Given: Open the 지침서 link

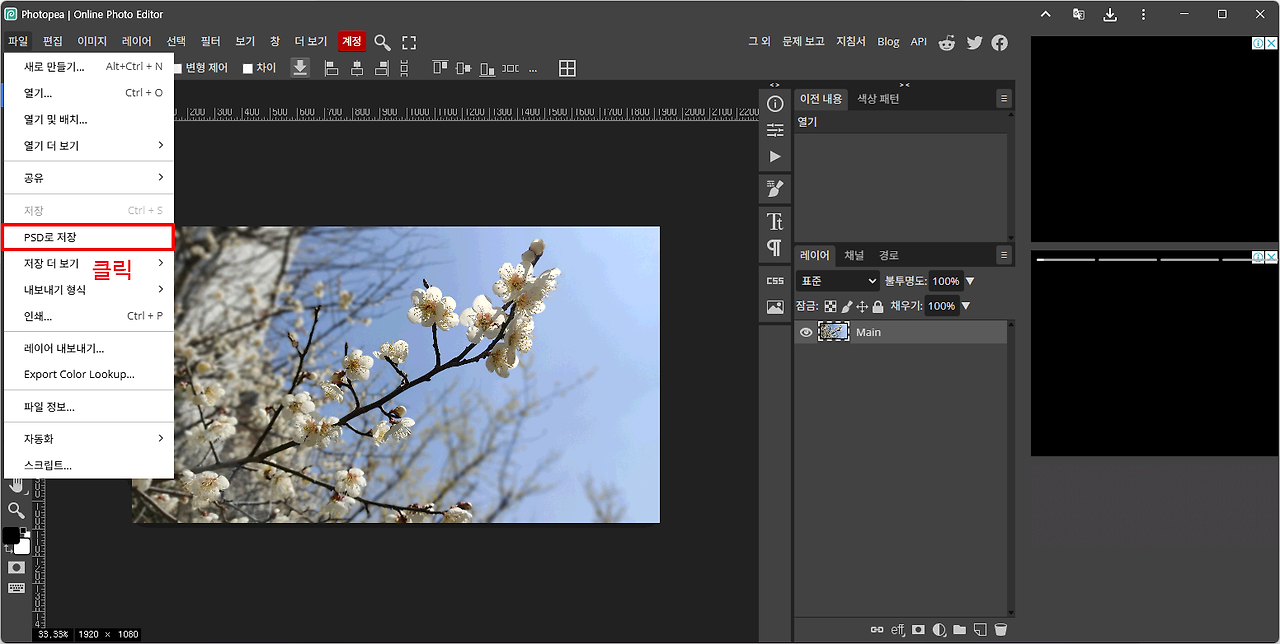Looking at the screenshot, I should (x=851, y=42).
